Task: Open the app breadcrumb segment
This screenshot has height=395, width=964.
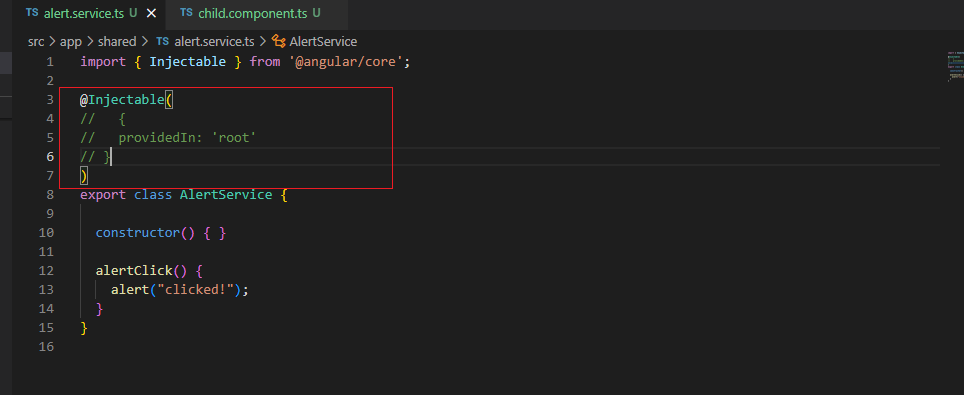Action: click(x=71, y=42)
